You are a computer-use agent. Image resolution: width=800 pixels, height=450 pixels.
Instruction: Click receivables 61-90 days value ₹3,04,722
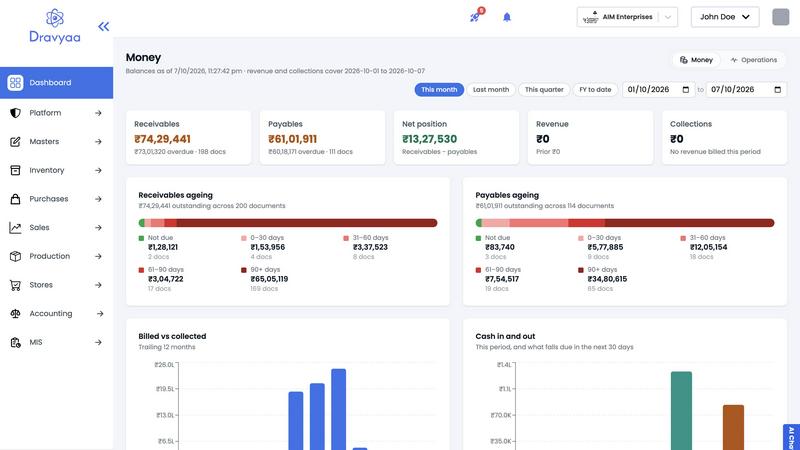click(166, 279)
